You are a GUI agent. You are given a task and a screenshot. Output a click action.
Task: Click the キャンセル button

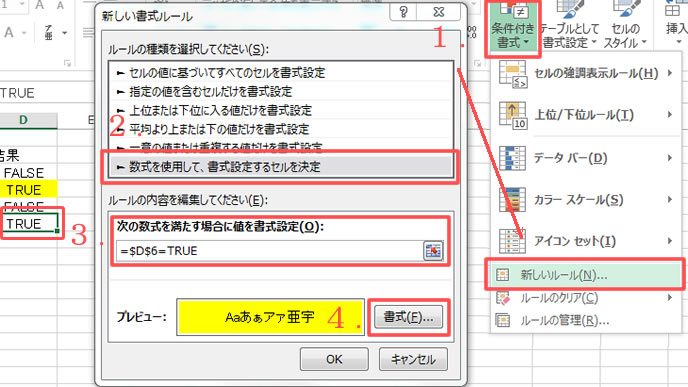413,359
